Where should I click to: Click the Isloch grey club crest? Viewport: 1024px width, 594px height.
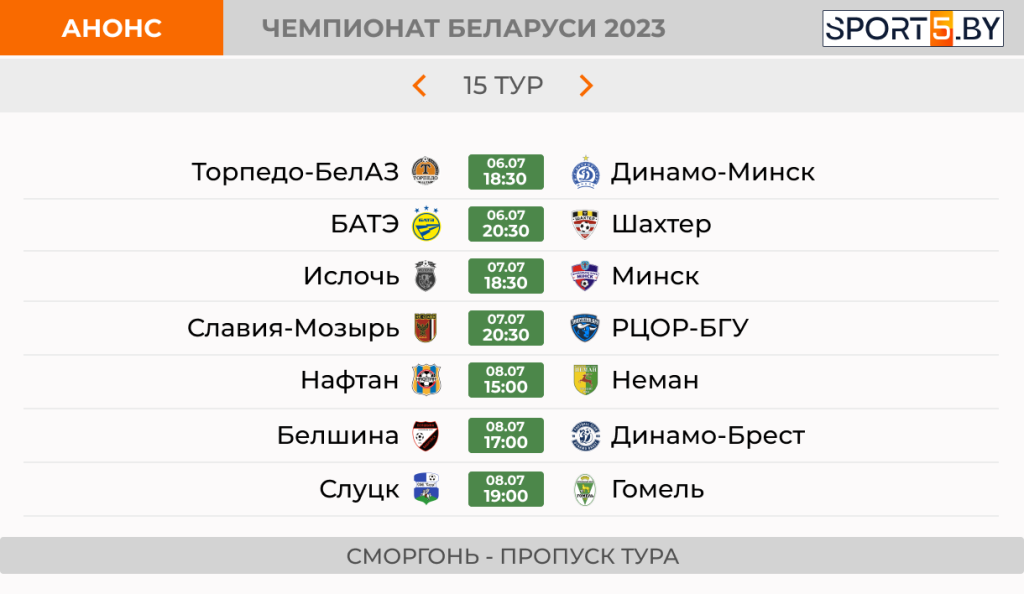point(426,276)
